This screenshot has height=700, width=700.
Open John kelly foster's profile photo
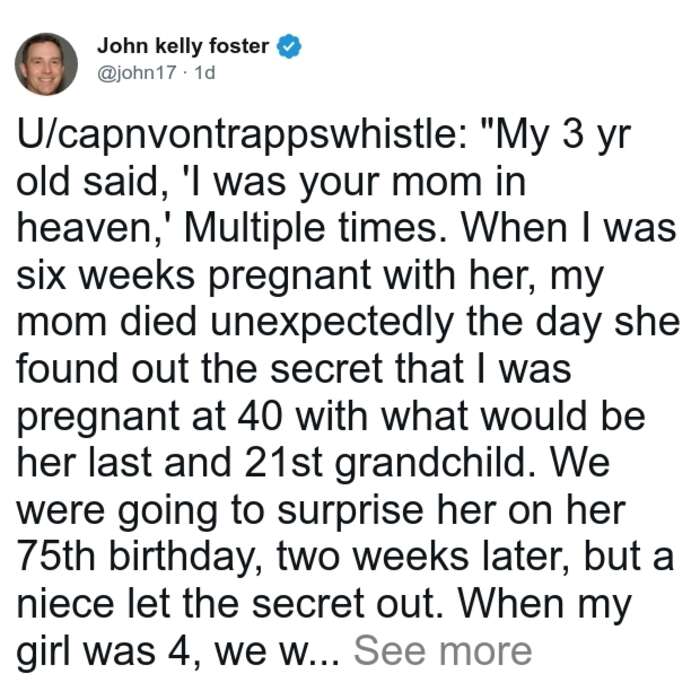(46, 64)
